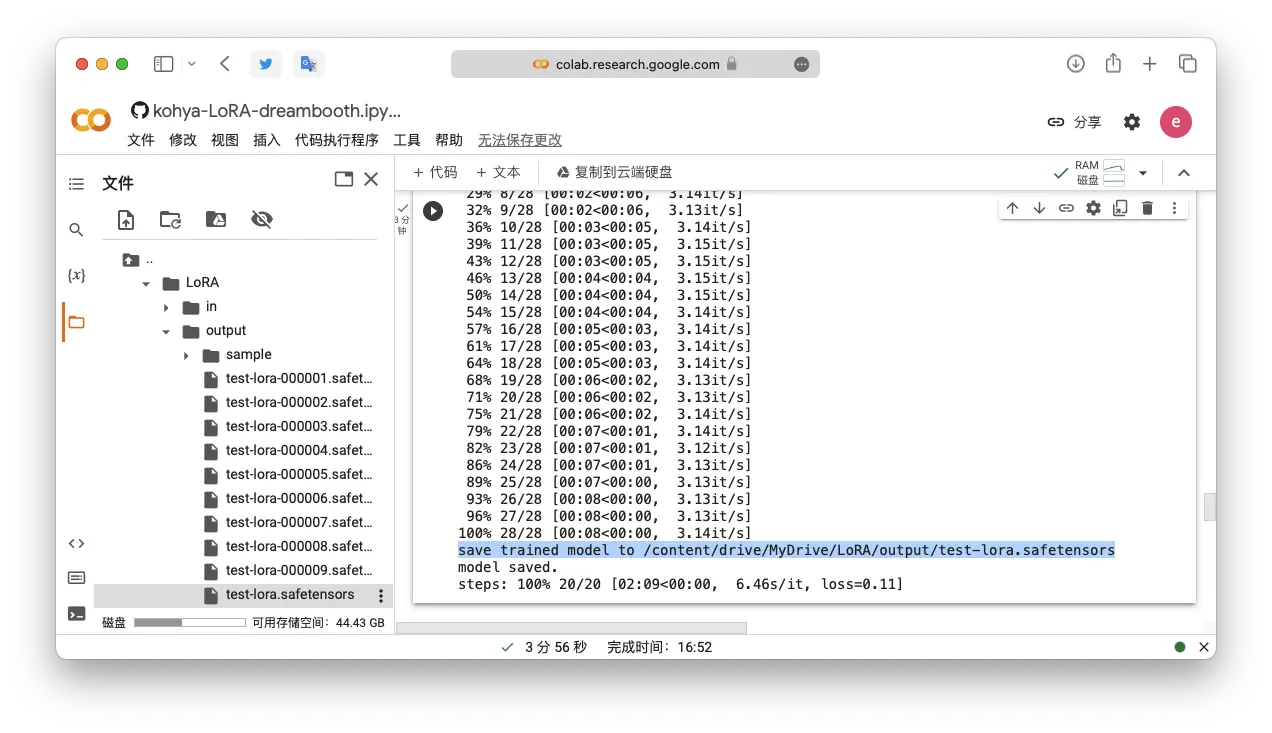Viewport: 1272px width, 733px height.
Task: Open the RAM/disk resources dropdown arrow
Action: tap(1143, 173)
